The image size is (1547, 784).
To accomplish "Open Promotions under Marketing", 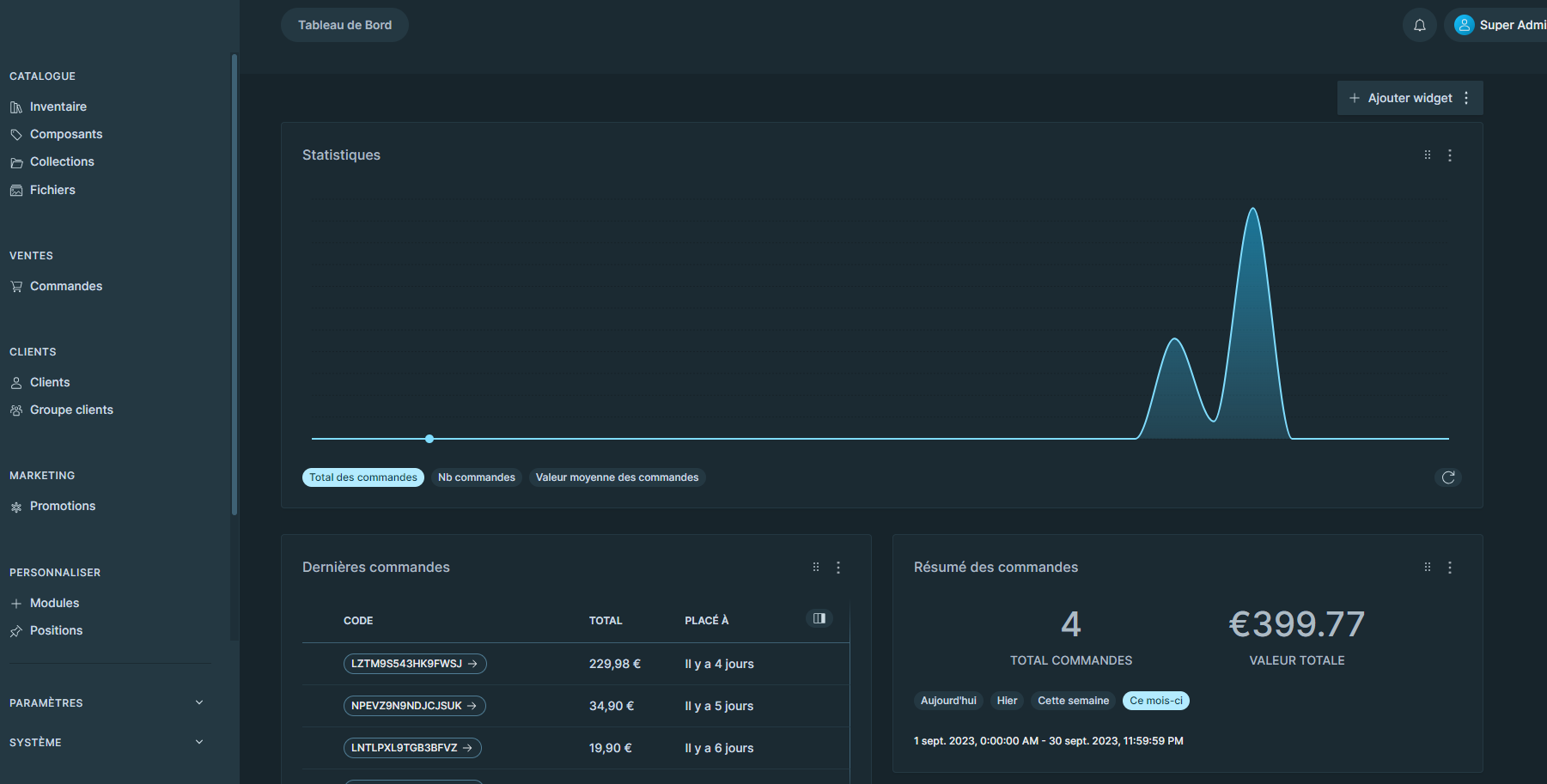I will click(63, 506).
